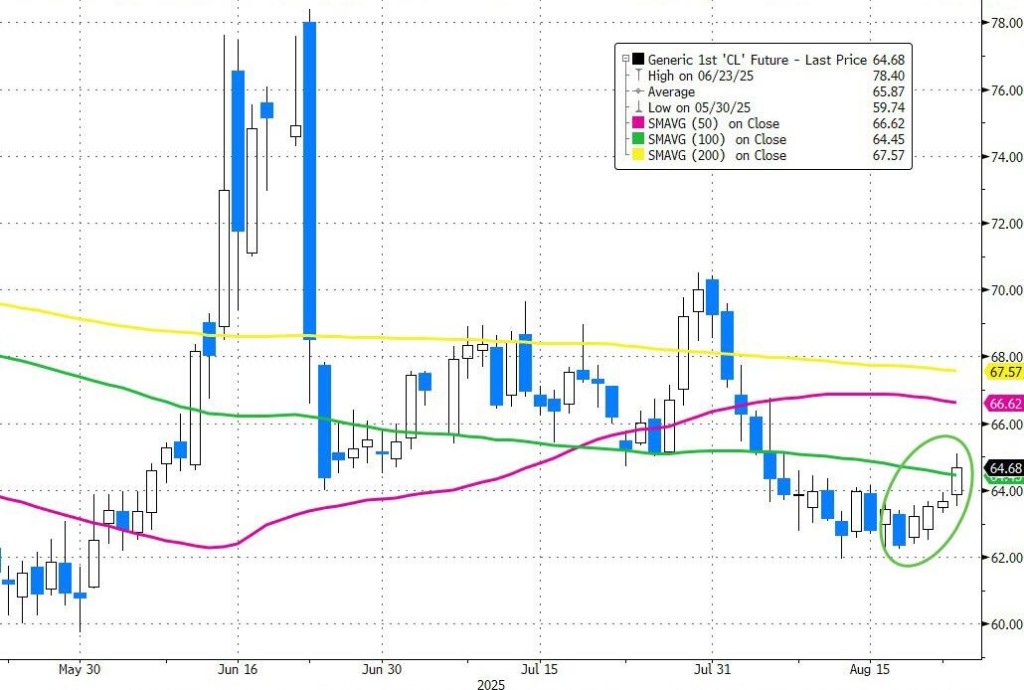Collapse the legend tree with minus box
This screenshot has height=690, width=1024.
tap(625, 60)
